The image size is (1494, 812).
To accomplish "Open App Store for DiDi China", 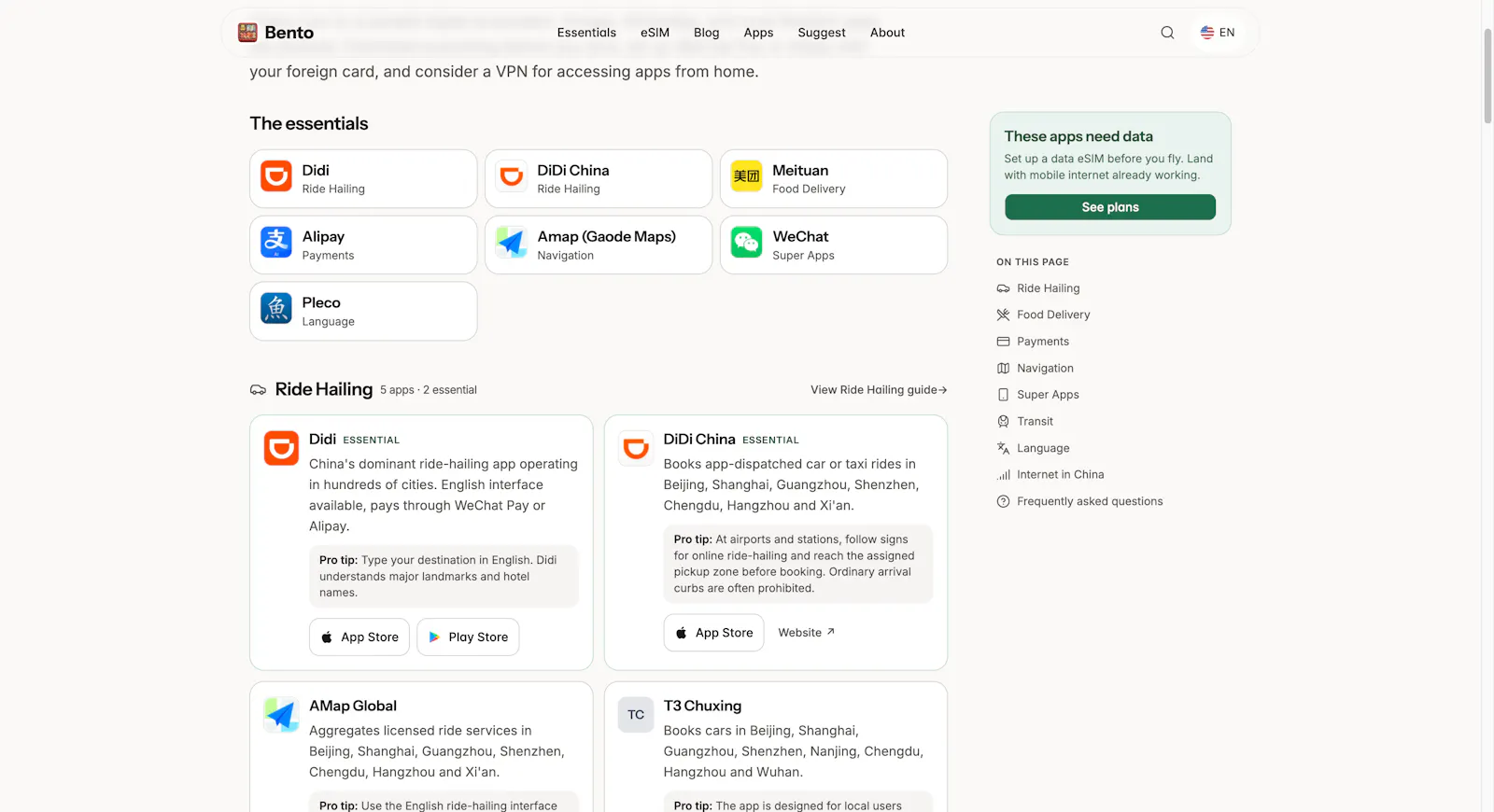I will coord(714,633).
